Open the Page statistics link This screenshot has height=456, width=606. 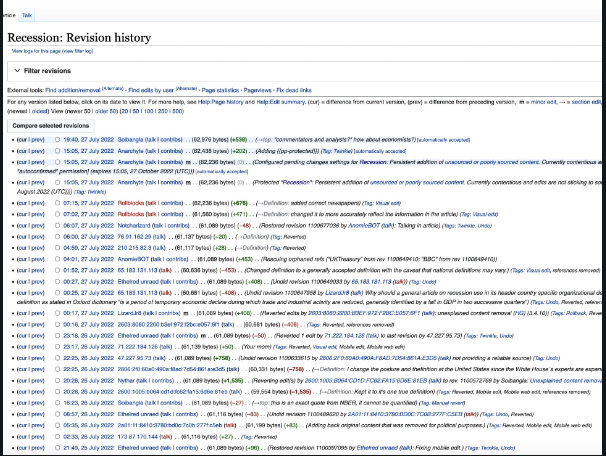tap(220, 90)
